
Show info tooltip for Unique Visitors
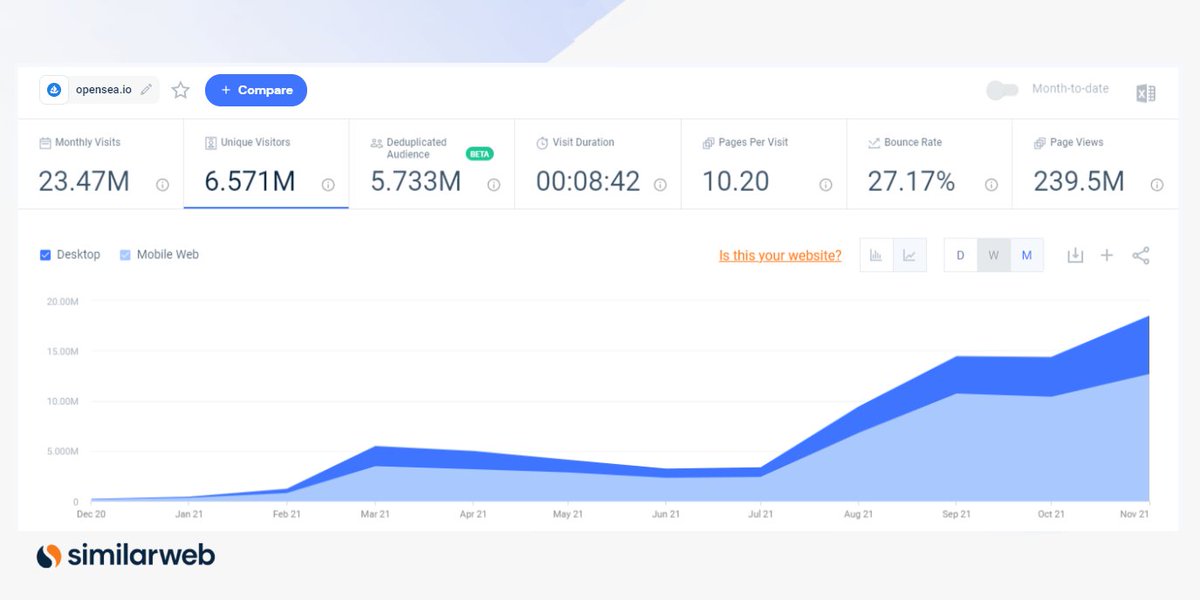coord(327,185)
